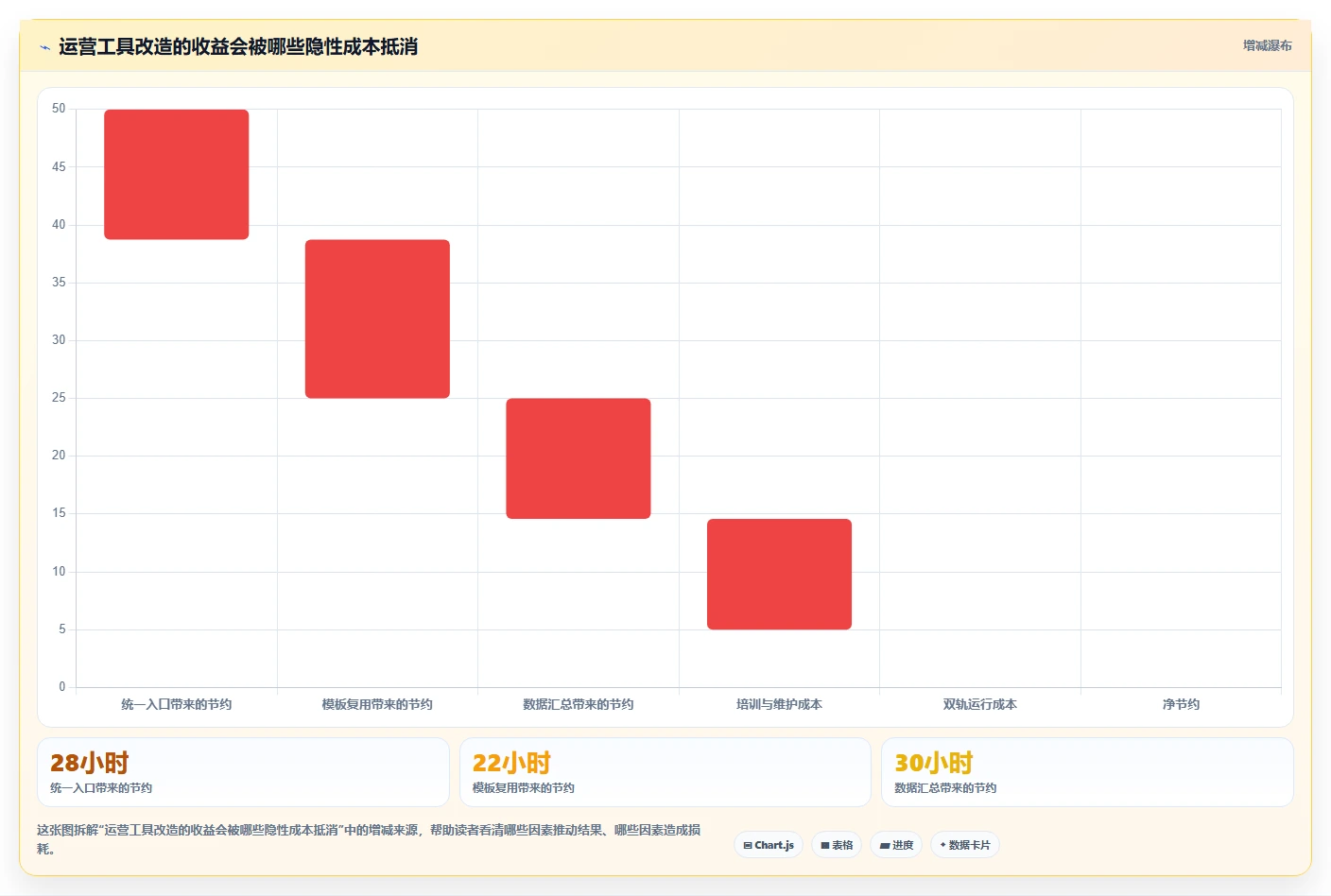Click the description paragraph below the cards
The height and width of the screenshot is (896, 1331).
(369, 839)
